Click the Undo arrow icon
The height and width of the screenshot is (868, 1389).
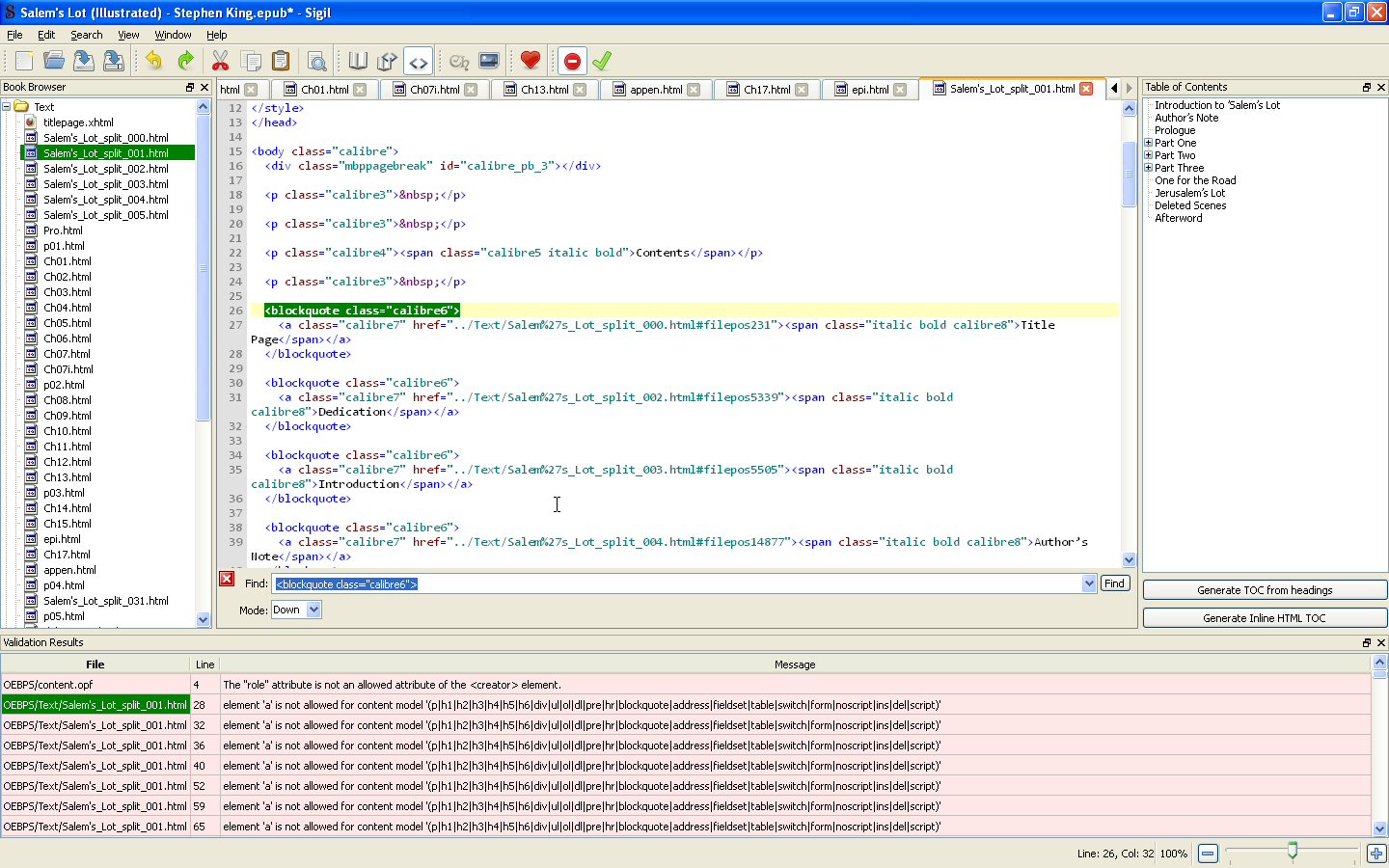click(x=154, y=61)
